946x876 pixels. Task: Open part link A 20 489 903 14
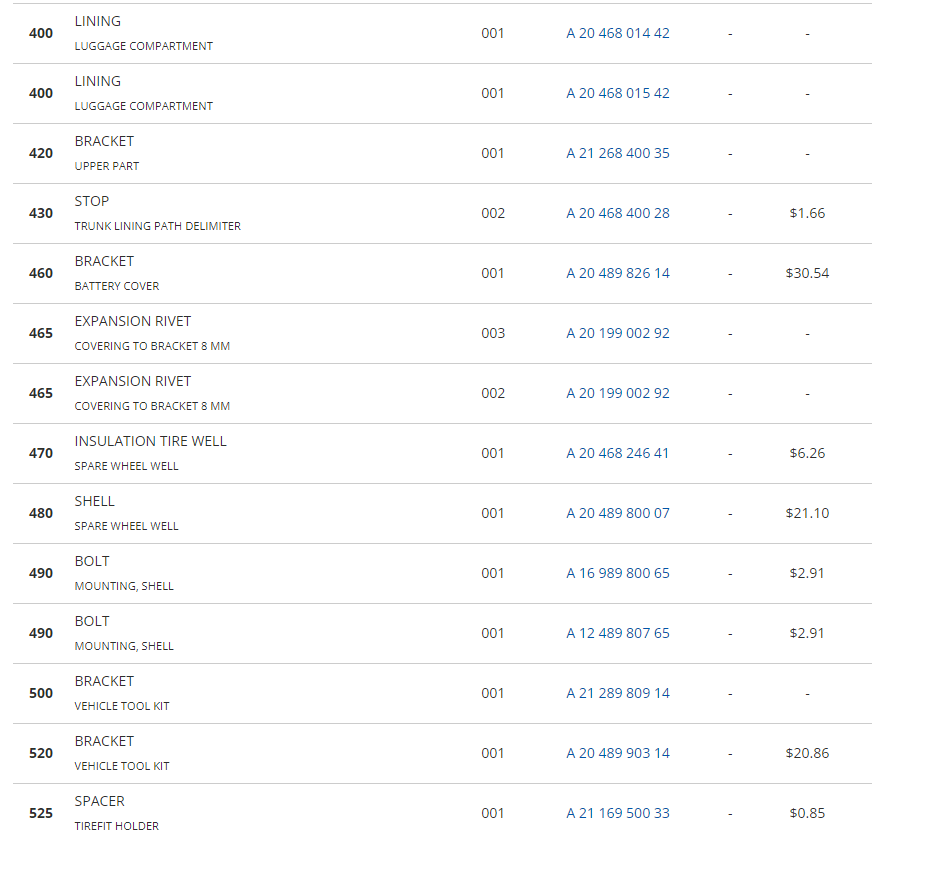click(x=618, y=754)
